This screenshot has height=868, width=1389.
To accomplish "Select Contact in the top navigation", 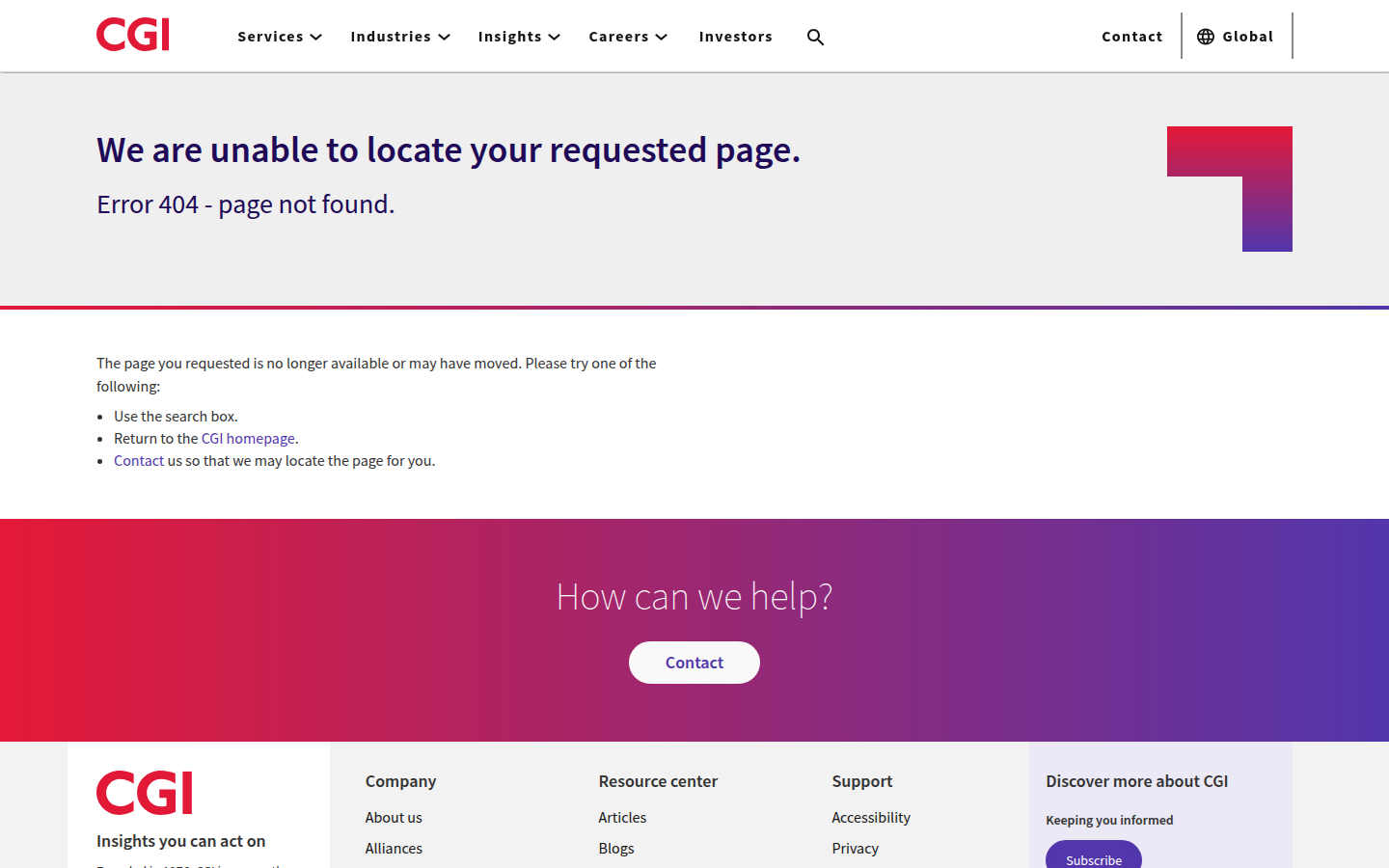I will tap(1131, 37).
